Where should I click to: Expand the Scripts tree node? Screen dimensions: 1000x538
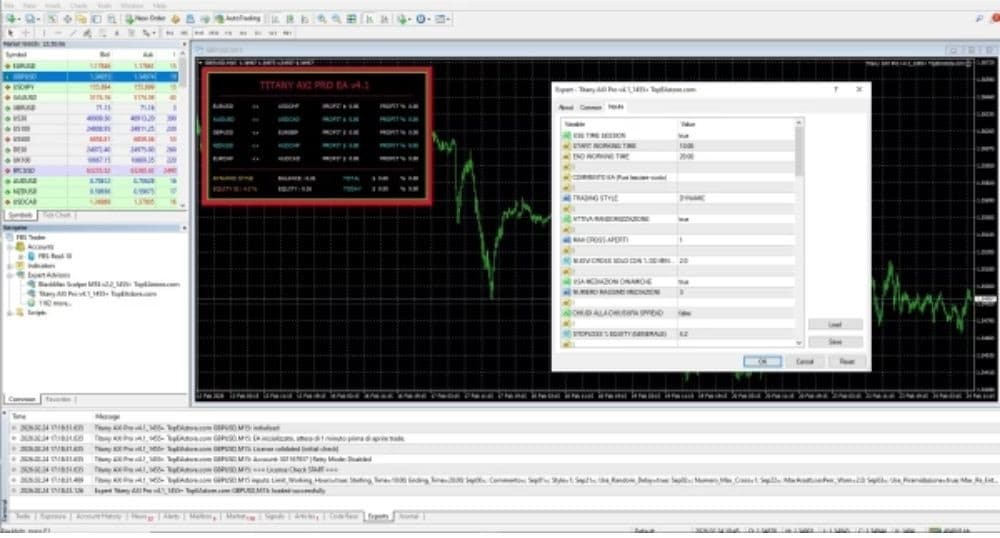tap(9, 313)
